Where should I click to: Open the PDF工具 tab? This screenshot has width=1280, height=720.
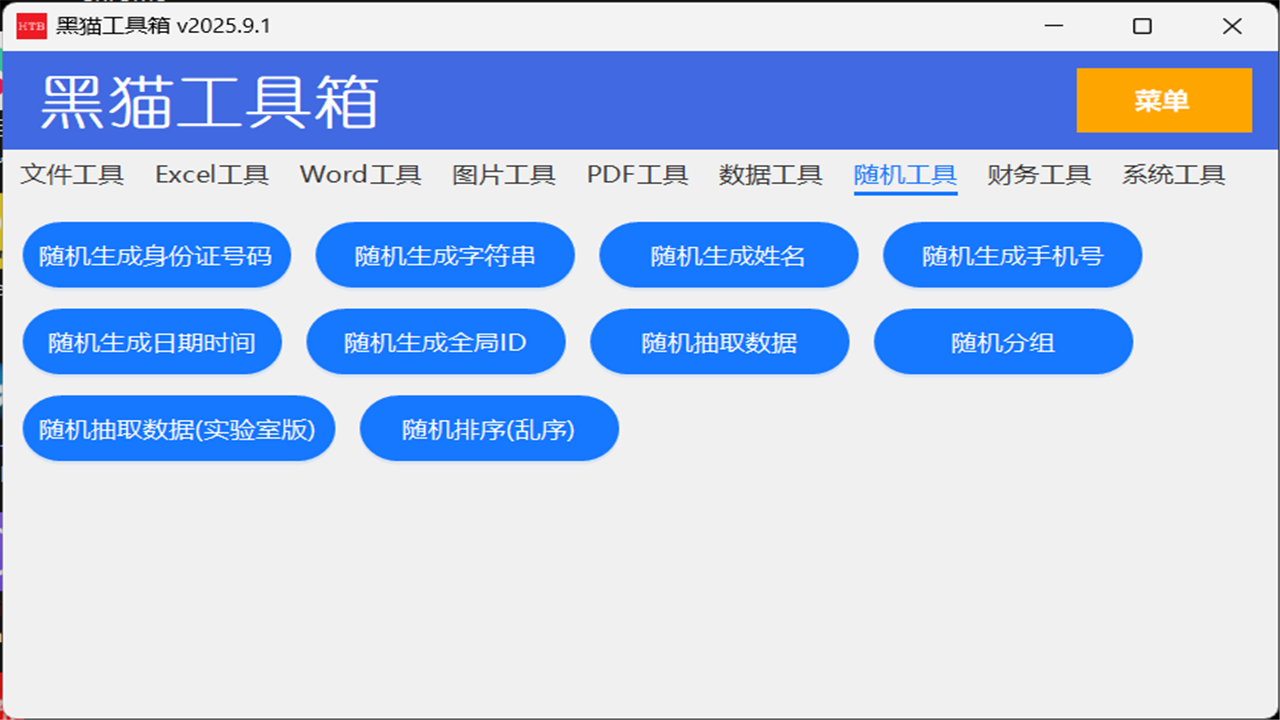pyautogui.click(x=636, y=175)
